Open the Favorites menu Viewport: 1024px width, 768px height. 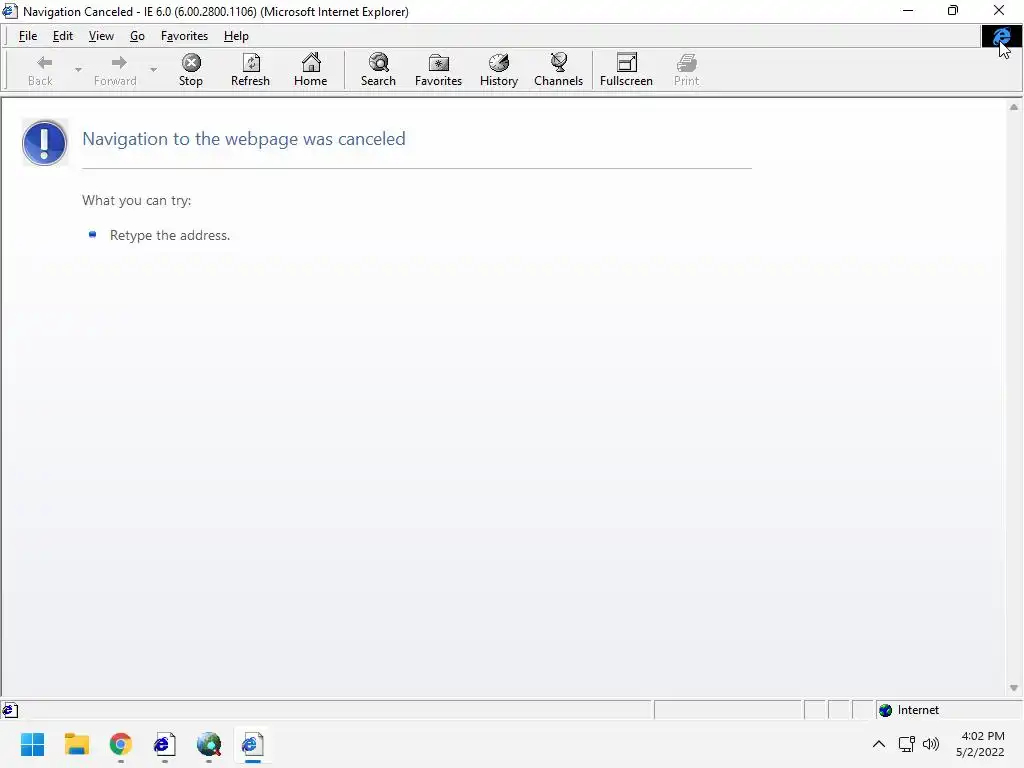184,36
